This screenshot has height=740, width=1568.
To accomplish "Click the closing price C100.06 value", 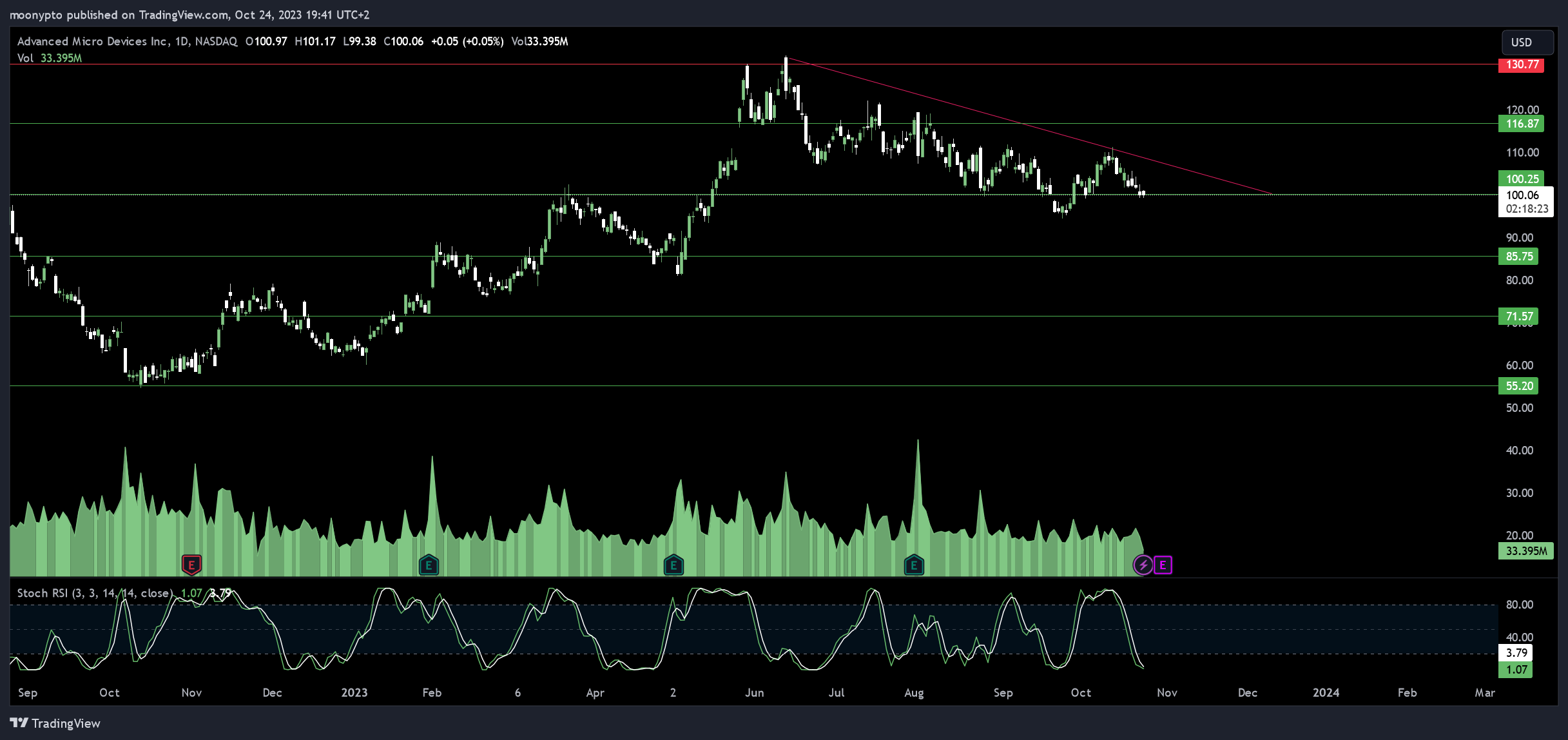I will pyautogui.click(x=403, y=41).
